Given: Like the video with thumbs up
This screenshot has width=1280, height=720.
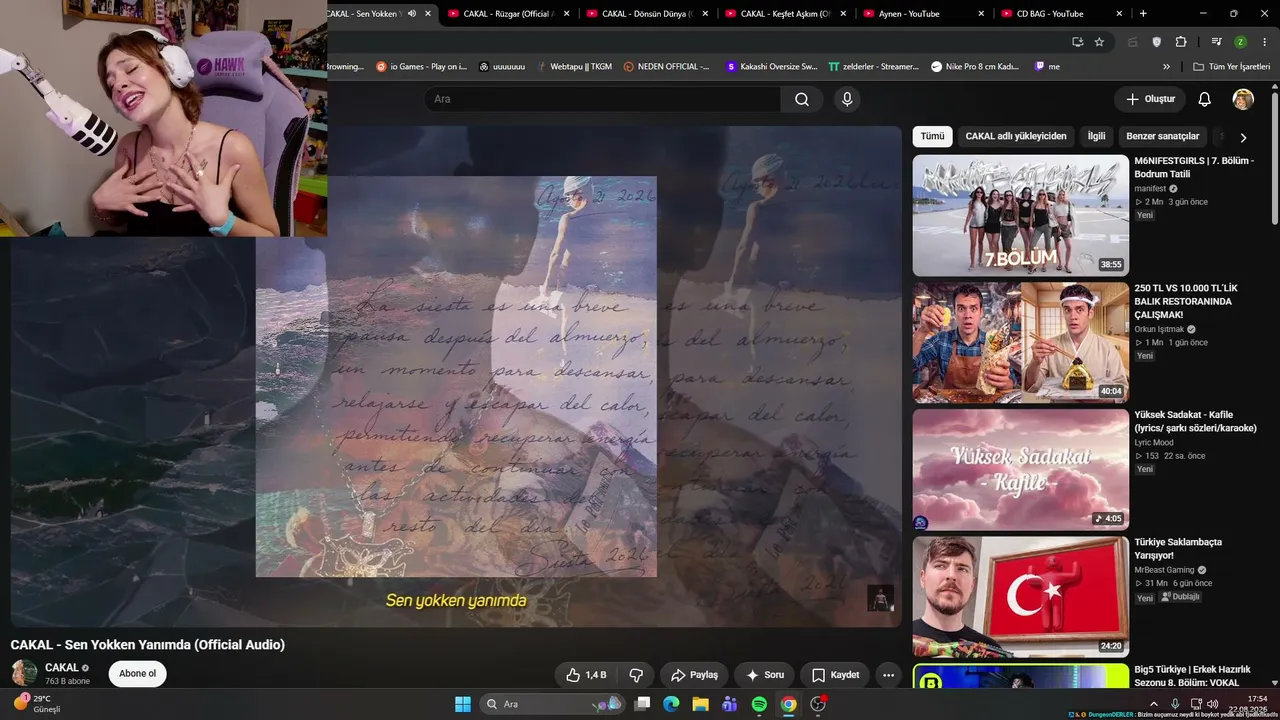Looking at the screenshot, I should (x=586, y=675).
